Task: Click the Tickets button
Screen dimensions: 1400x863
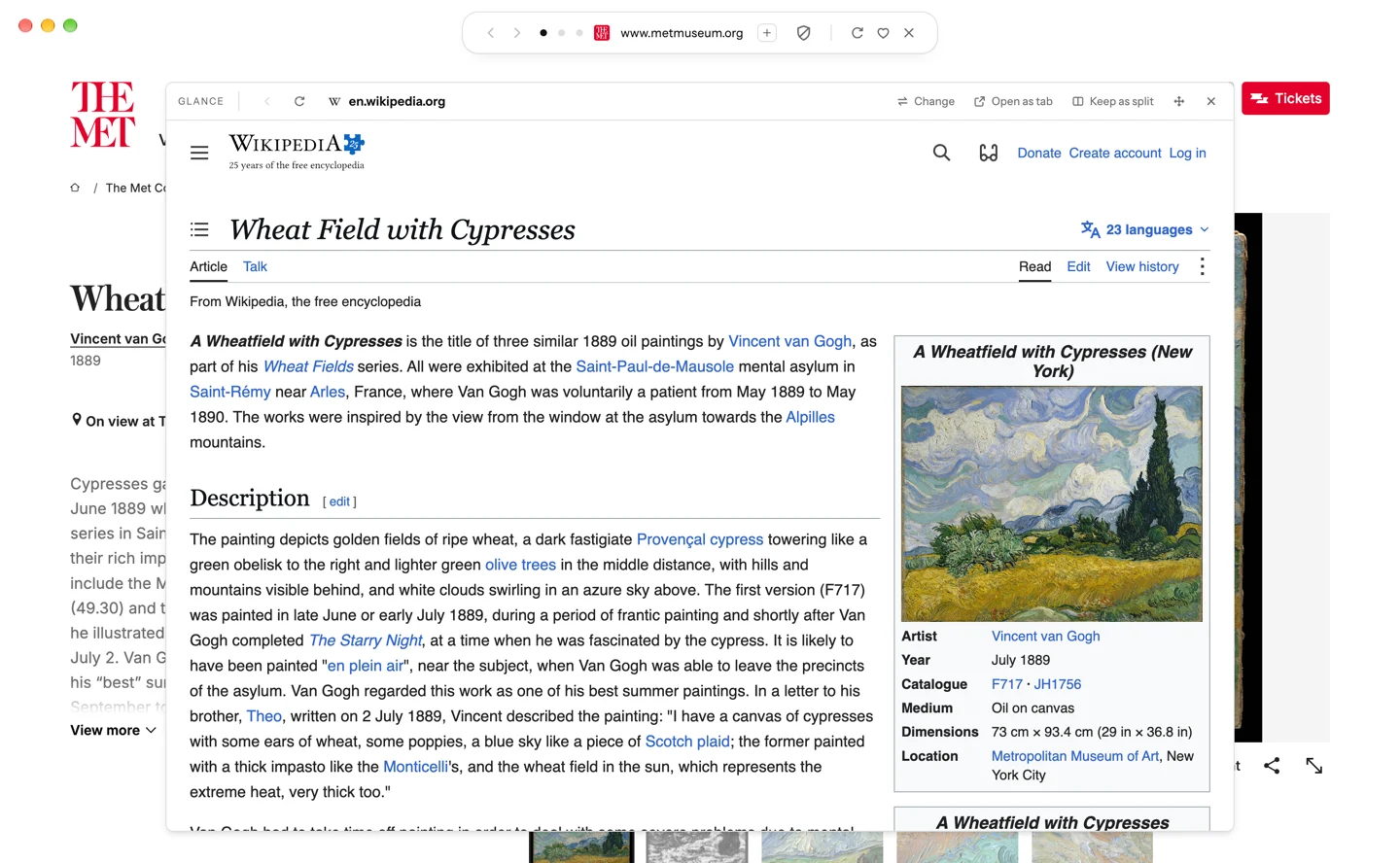Action: [1285, 98]
